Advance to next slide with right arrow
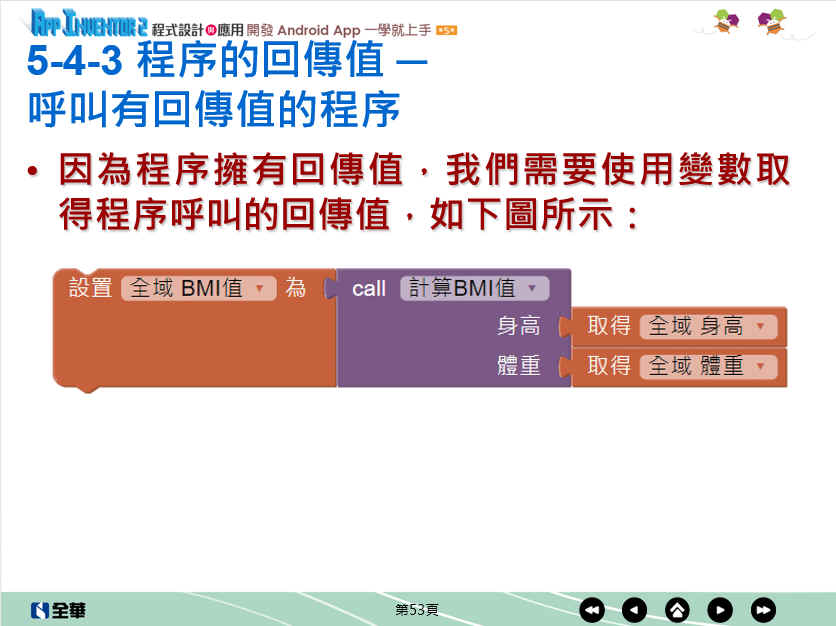This screenshot has width=836, height=626. (x=720, y=609)
